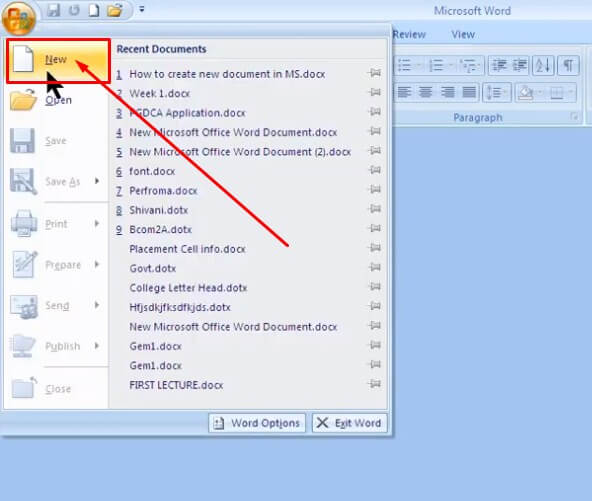Pin FIRST LECTURE.docx to recent list
The height and width of the screenshot is (501, 592).
(375, 384)
